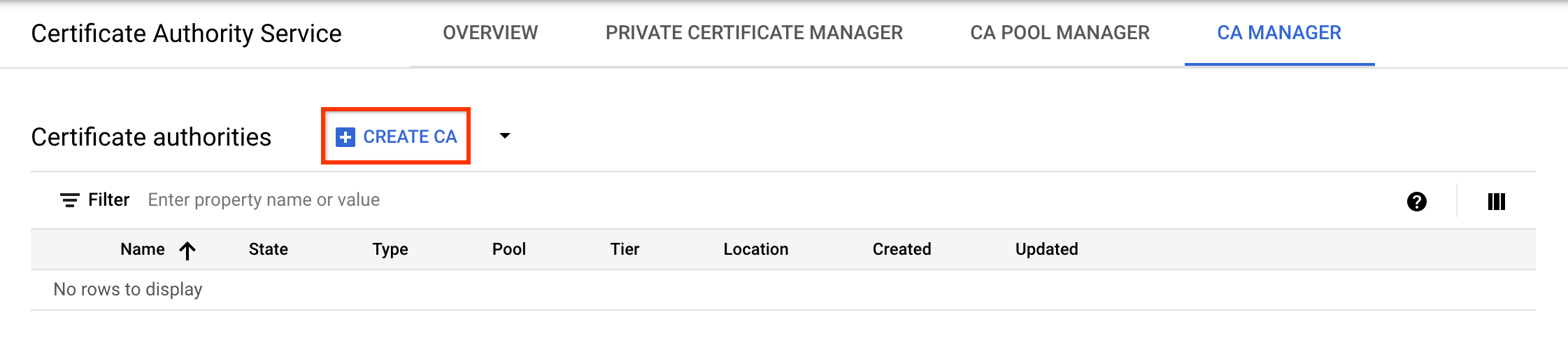Expand the dropdown arrow beside Create CA
The image size is (1568, 364).
505,136
